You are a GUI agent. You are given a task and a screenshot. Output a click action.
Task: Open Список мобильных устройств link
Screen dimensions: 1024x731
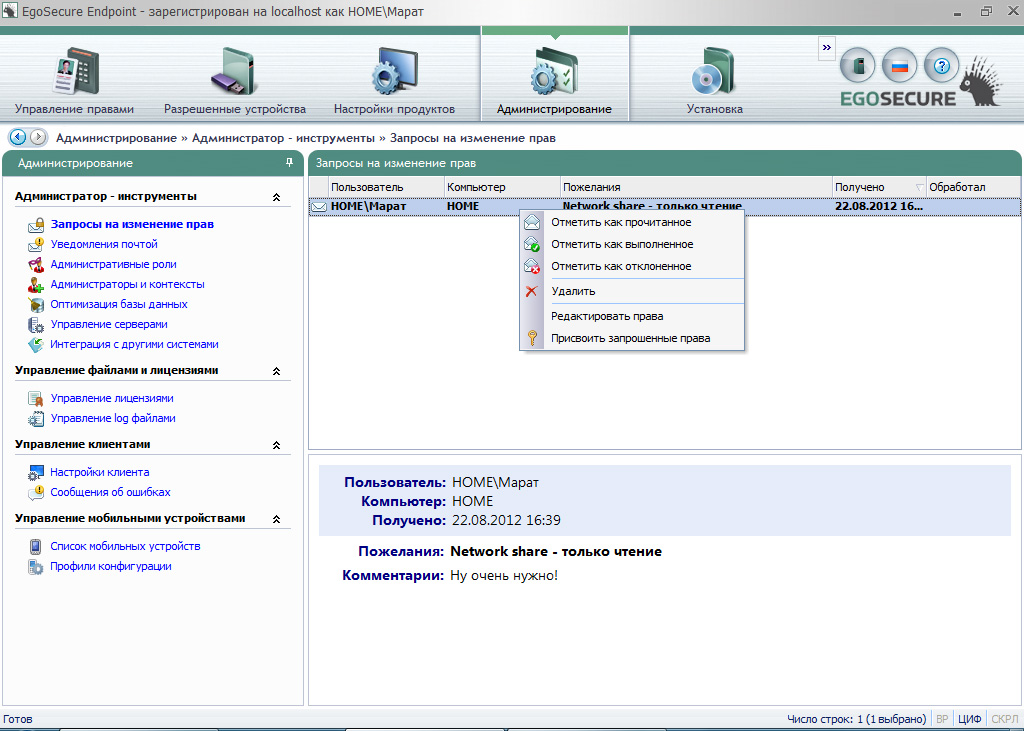point(125,546)
